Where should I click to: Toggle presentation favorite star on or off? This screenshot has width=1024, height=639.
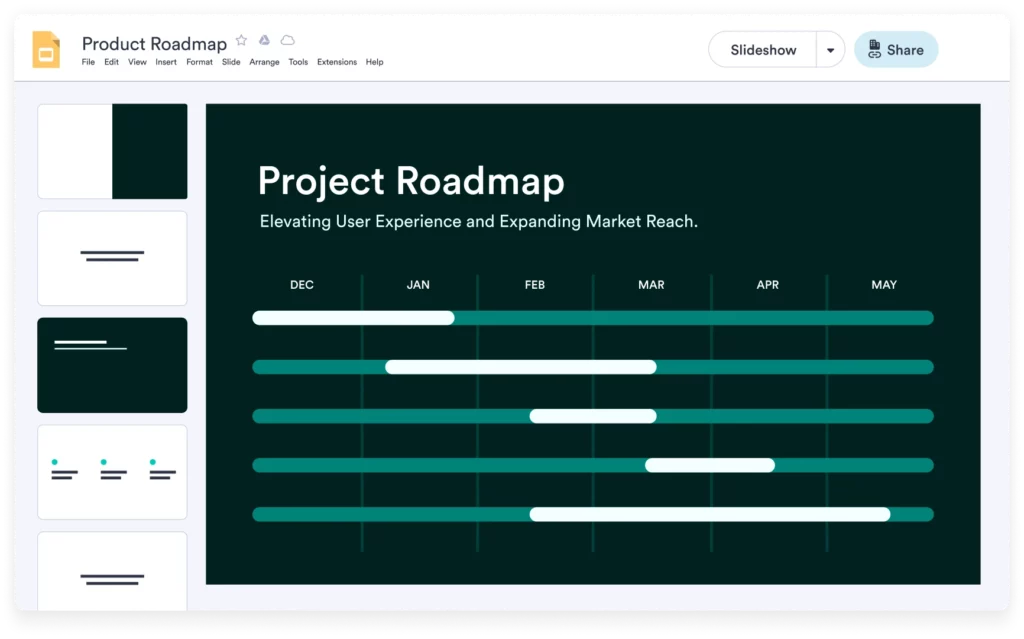click(241, 40)
